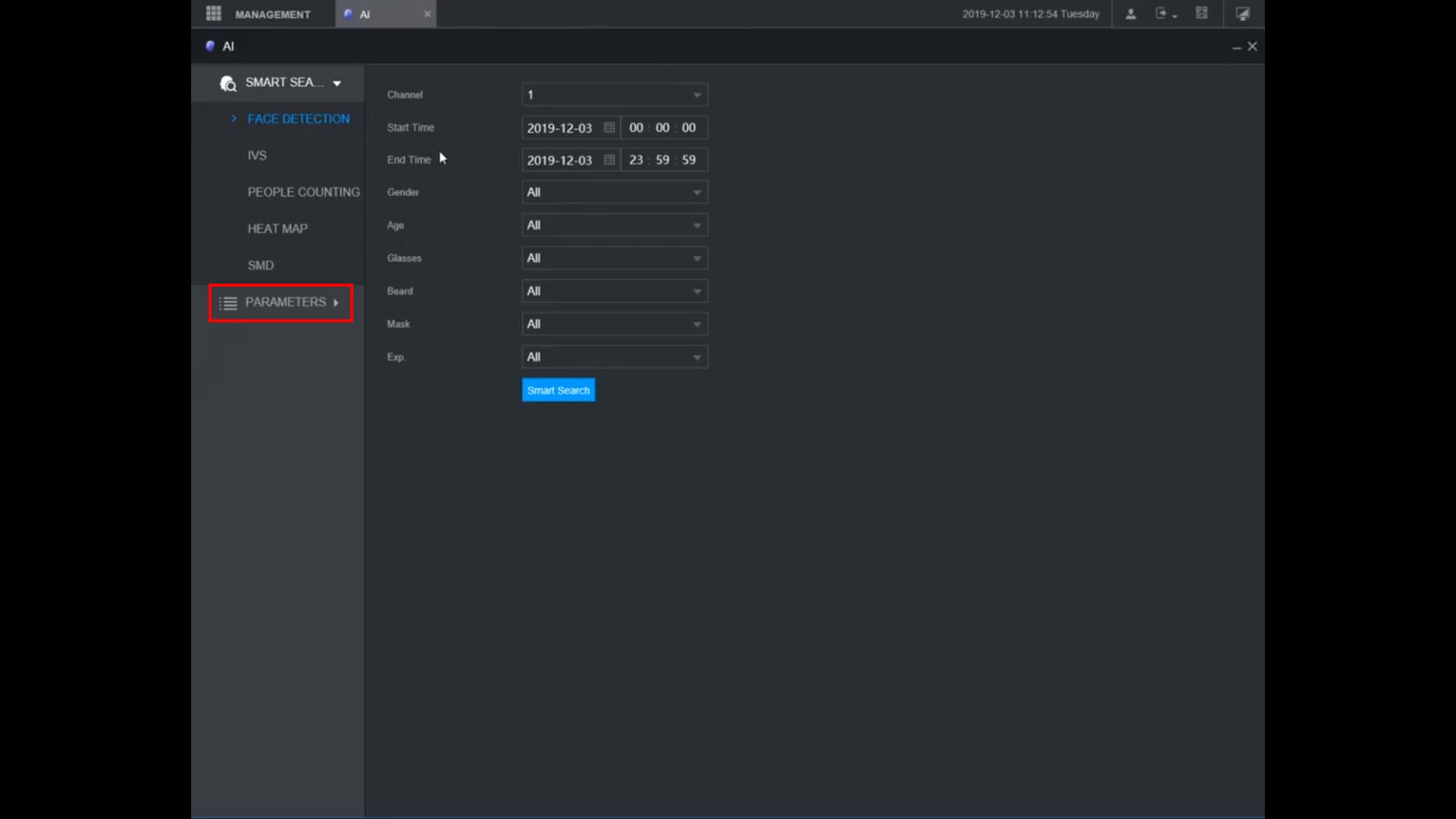Go to Heat Map
Viewport: 1456px width, 819px height.
coord(278,229)
